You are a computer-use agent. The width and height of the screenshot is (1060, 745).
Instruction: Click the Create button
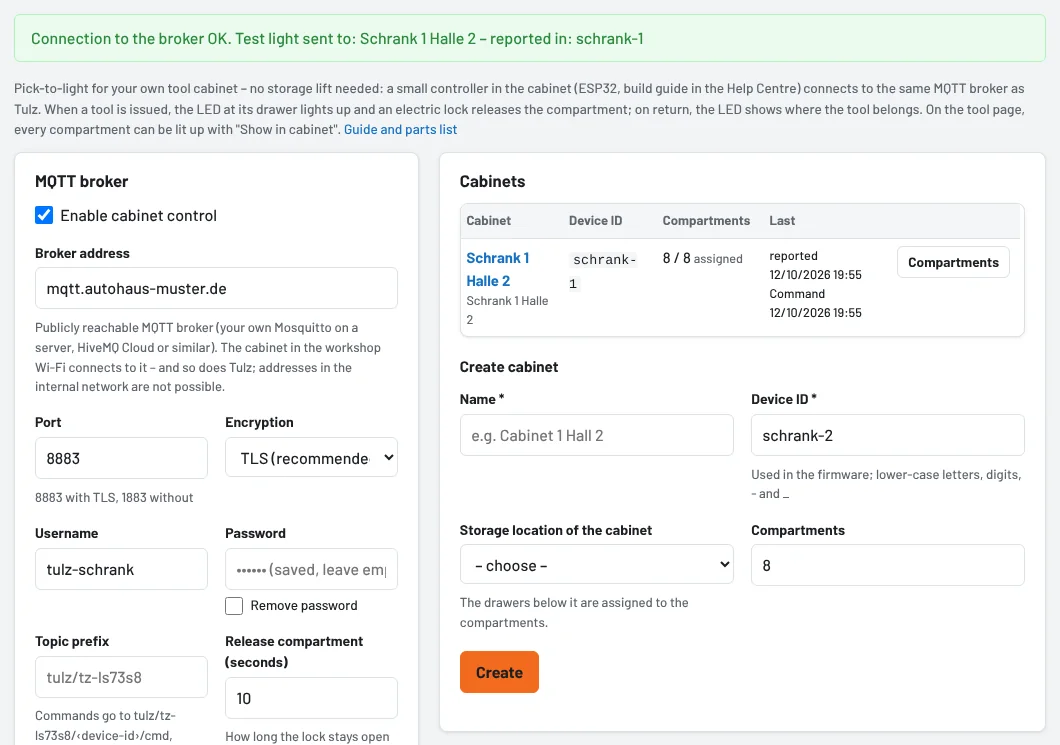[x=499, y=672]
